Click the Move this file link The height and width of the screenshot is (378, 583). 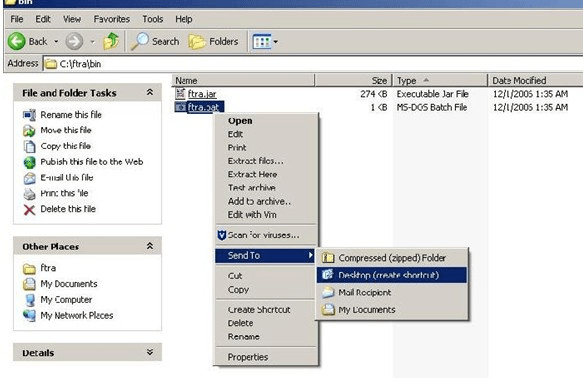pyautogui.click(x=66, y=130)
